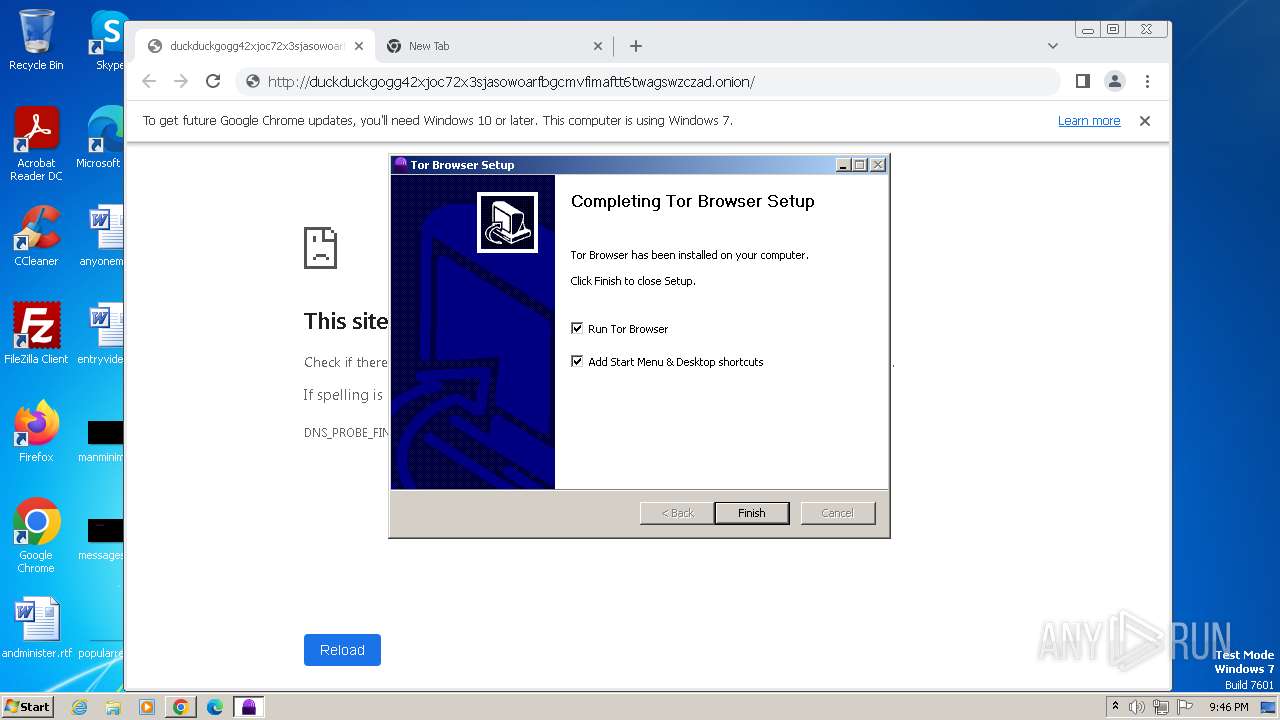Tick off the Run Tor Browser checkbox
1280x720 pixels.
577,328
